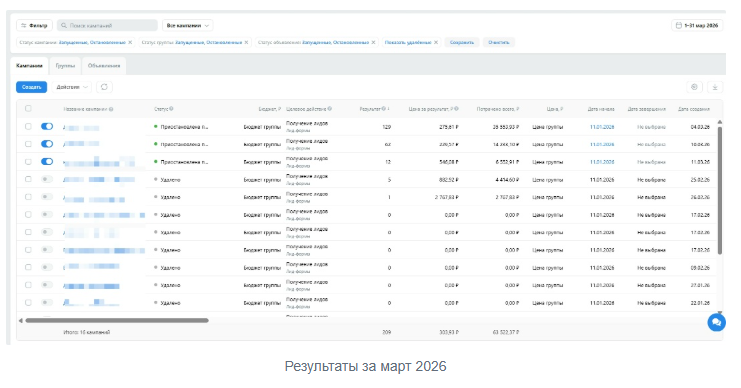
Task: Click help icon beside Статус column header
Action: (x=171, y=109)
